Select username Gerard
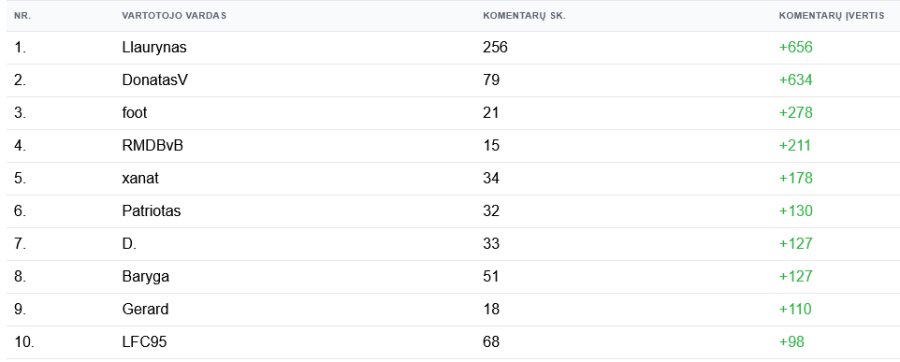 coord(145,309)
